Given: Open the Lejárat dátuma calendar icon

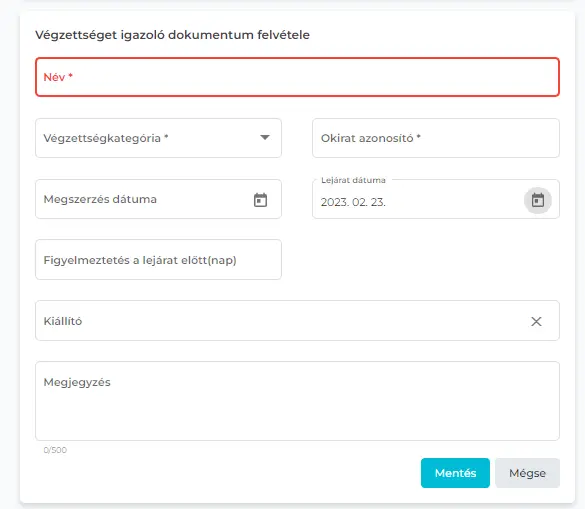Looking at the screenshot, I should point(538,200).
